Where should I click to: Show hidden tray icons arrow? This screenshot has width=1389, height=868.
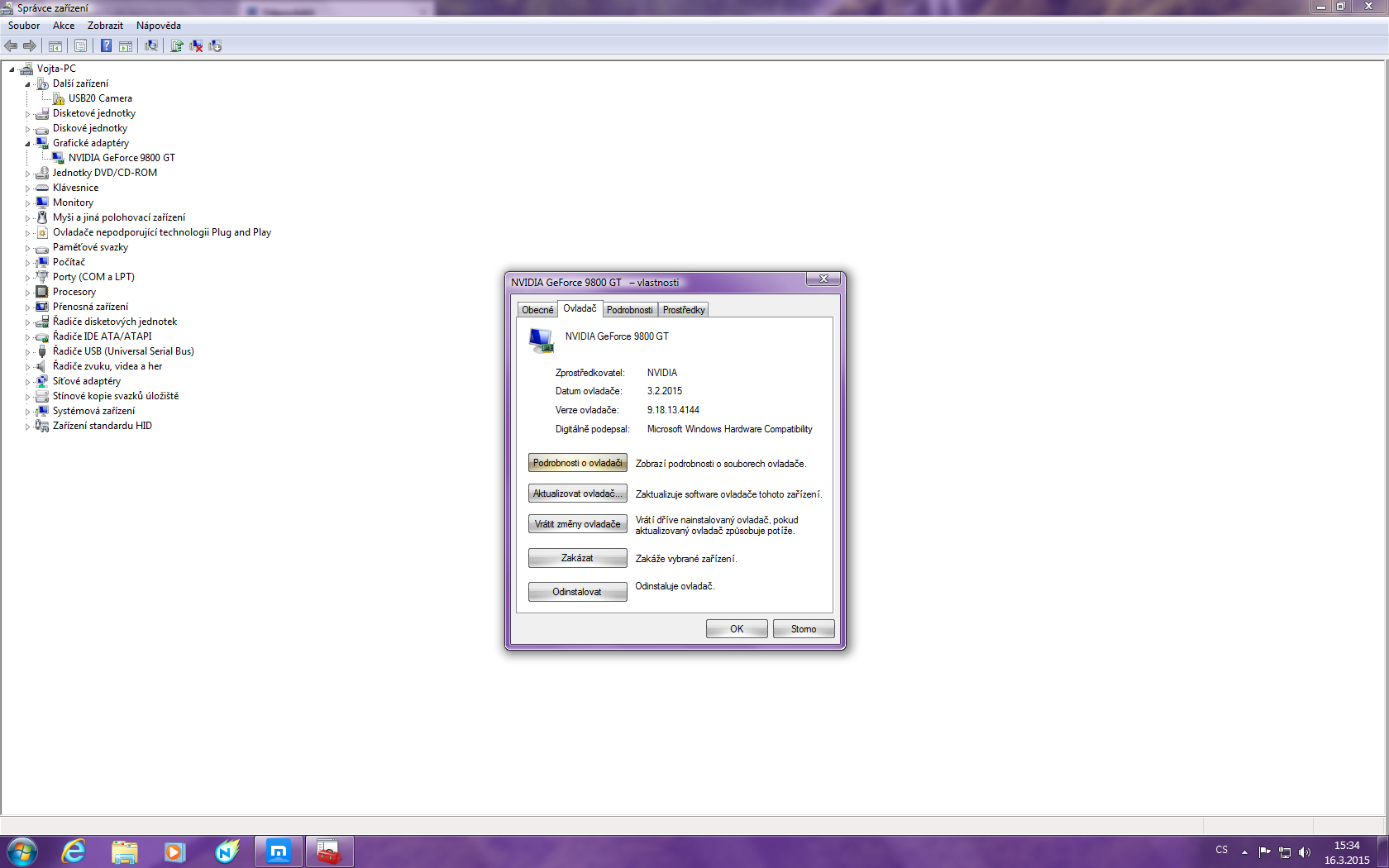[x=1244, y=851]
